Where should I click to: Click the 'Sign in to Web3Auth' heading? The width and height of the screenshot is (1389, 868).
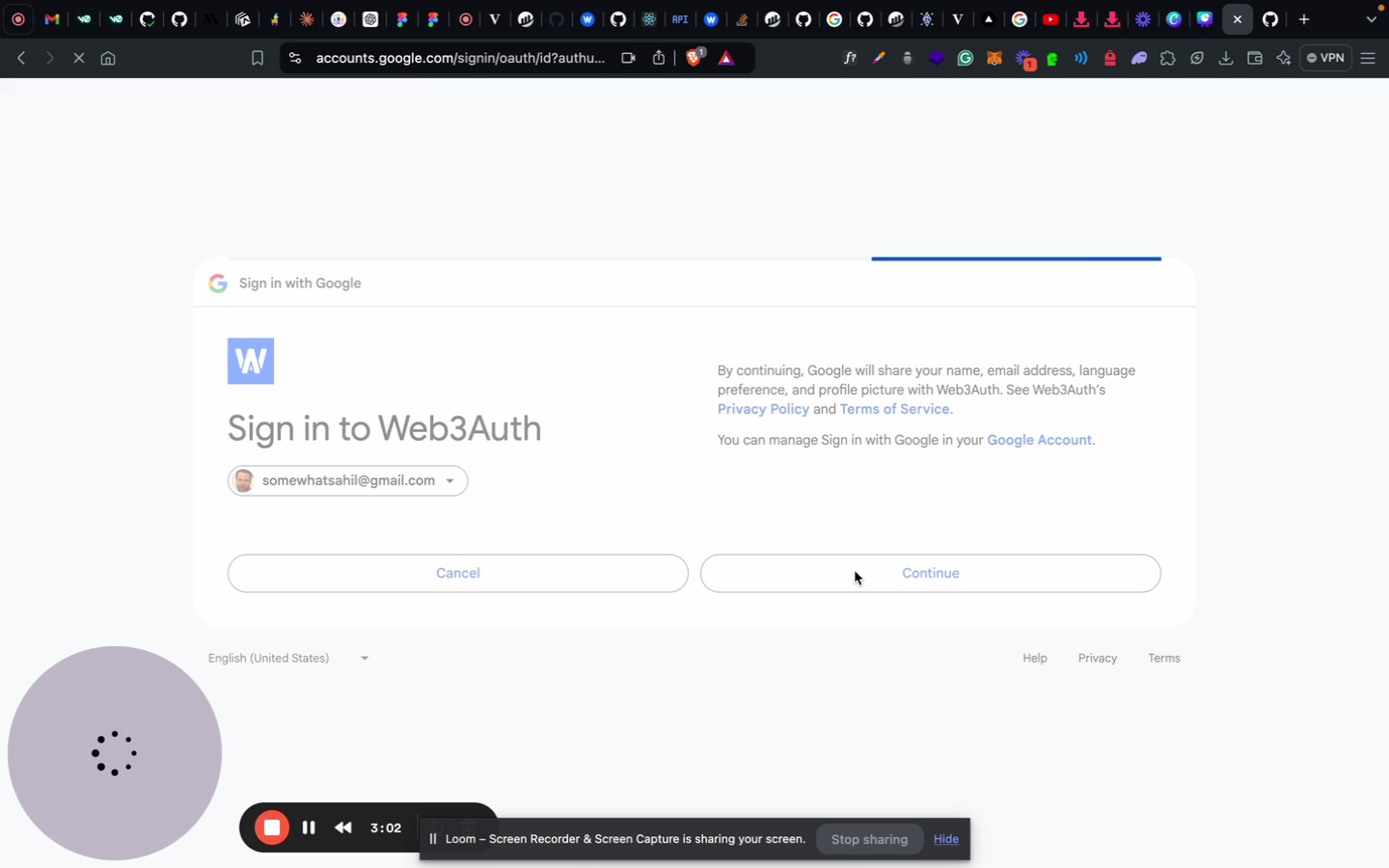[x=384, y=428]
